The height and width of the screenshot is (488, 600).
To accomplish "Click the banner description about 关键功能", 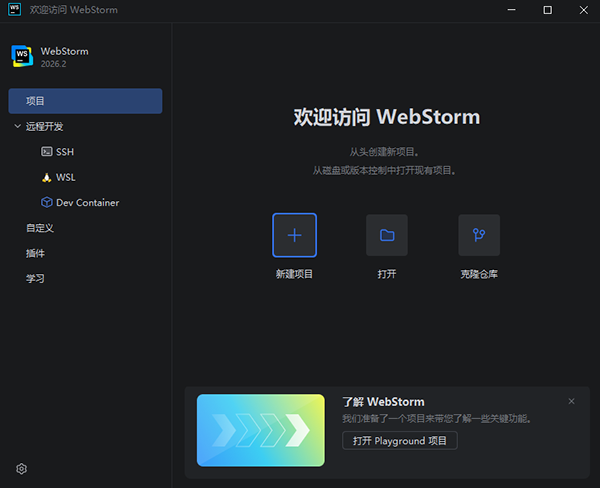I will point(437,419).
